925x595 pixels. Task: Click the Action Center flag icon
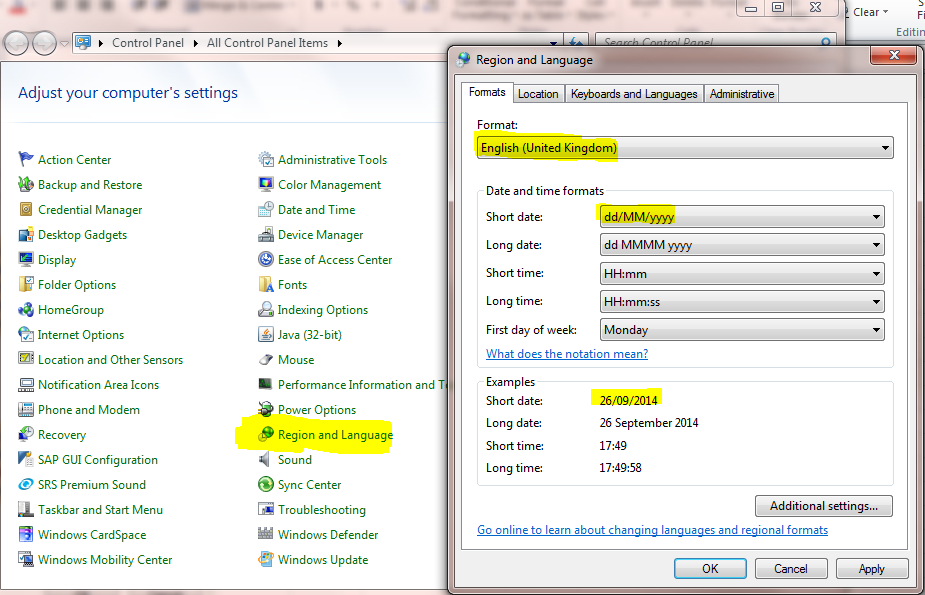pos(26,160)
